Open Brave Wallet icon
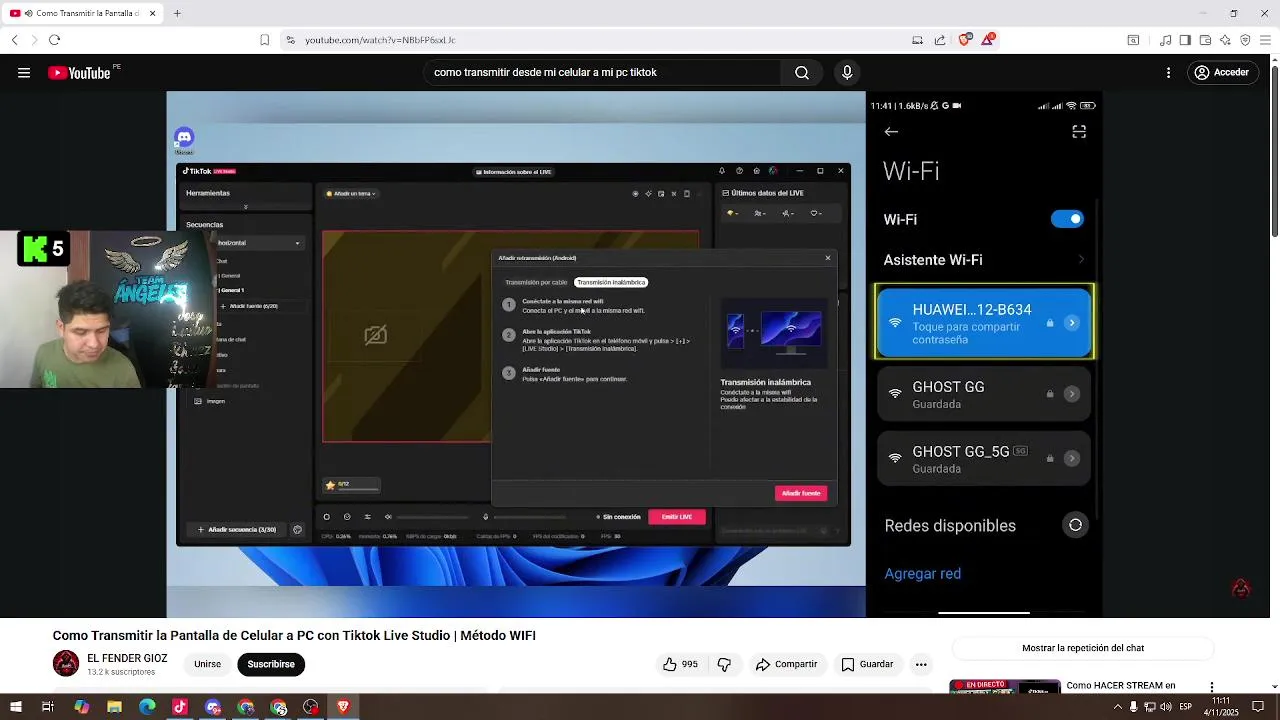The width and height of the screenshot is (1280, 720). click(1205, 40)
